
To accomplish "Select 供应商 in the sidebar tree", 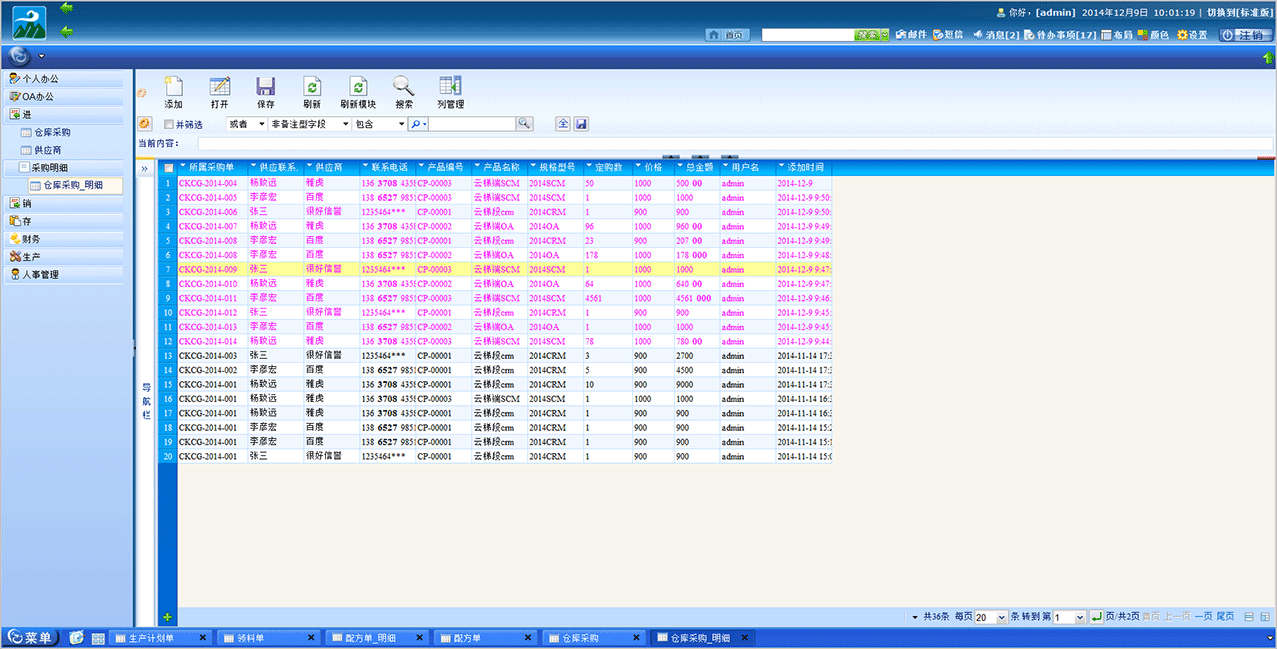I will point(48,150).
